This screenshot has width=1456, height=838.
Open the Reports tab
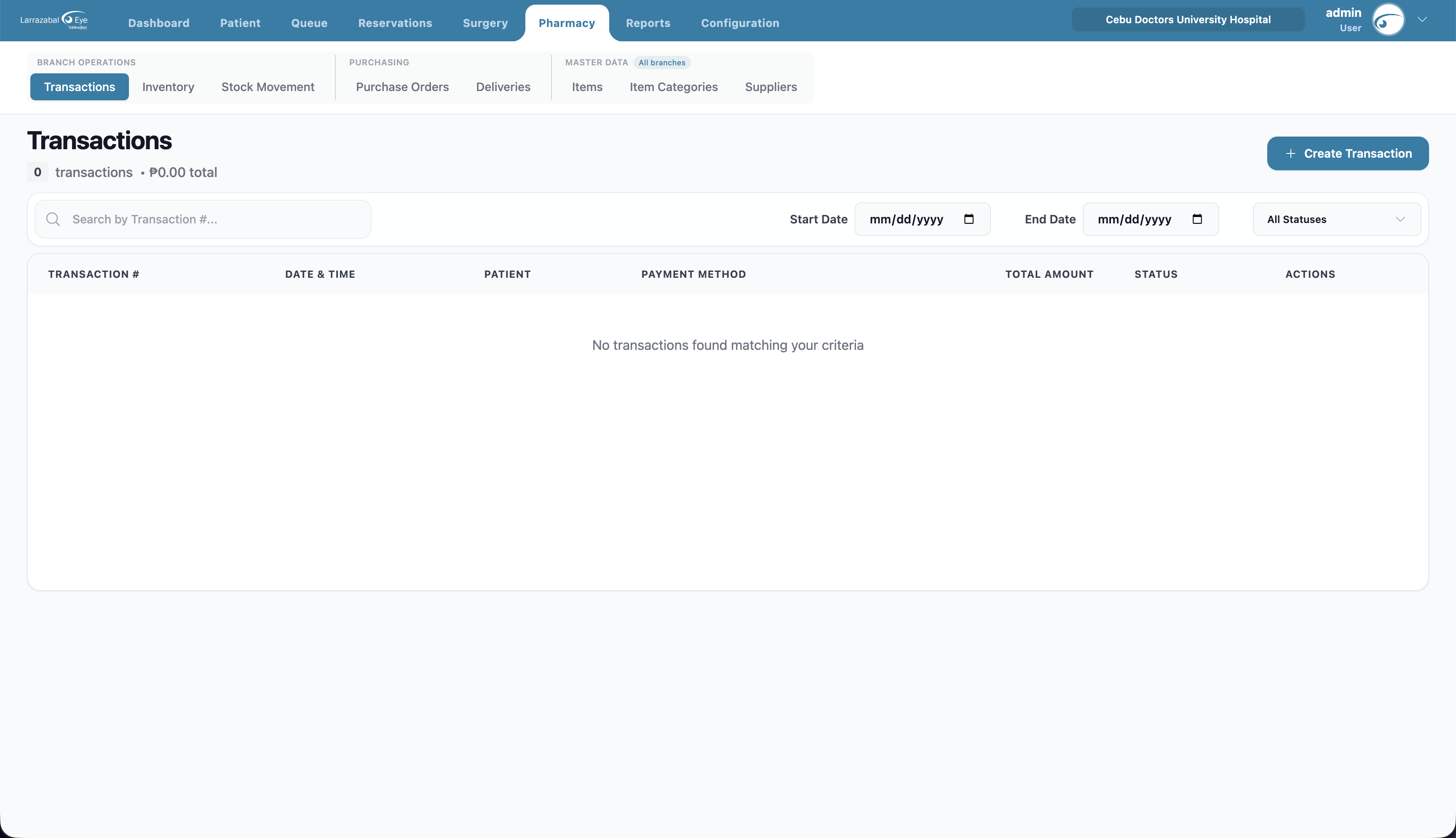(648, 23)
